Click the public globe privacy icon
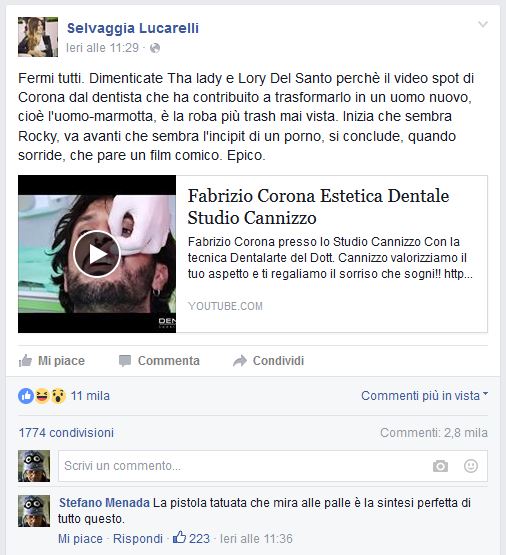The height and width of the screenshot is (555, 506). pos(155,48)
